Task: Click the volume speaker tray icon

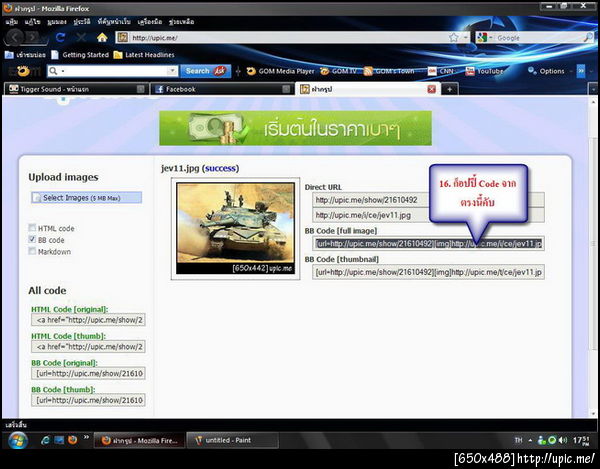Action: [563, 440]
